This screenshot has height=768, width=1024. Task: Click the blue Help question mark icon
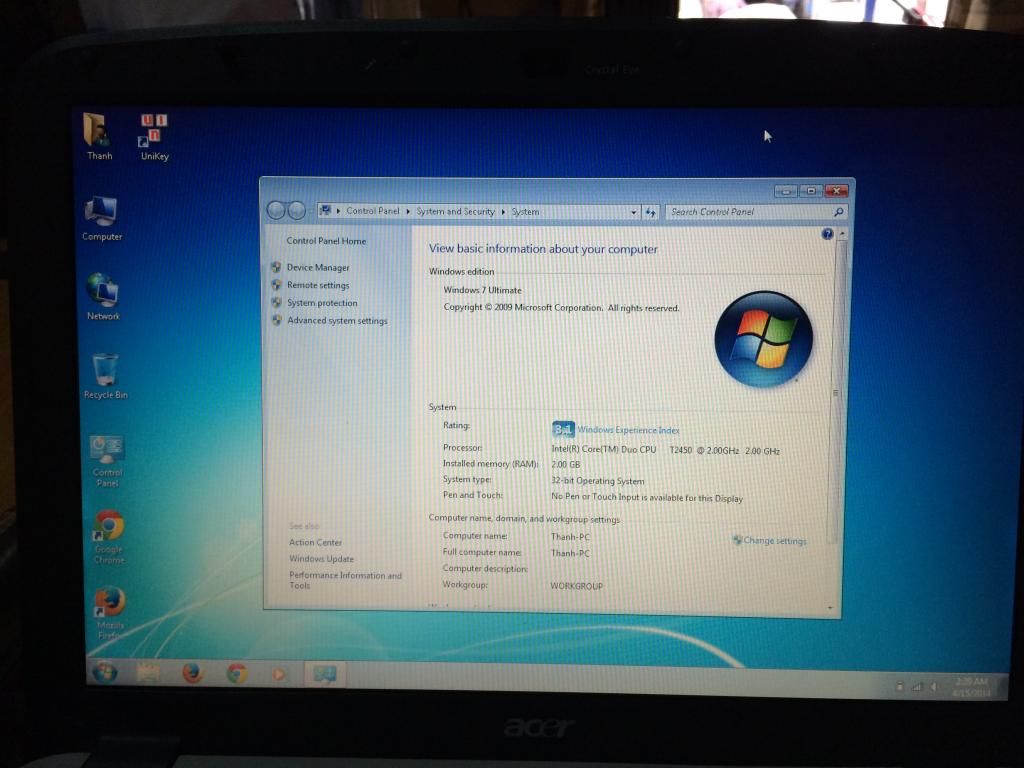[827, 234]
